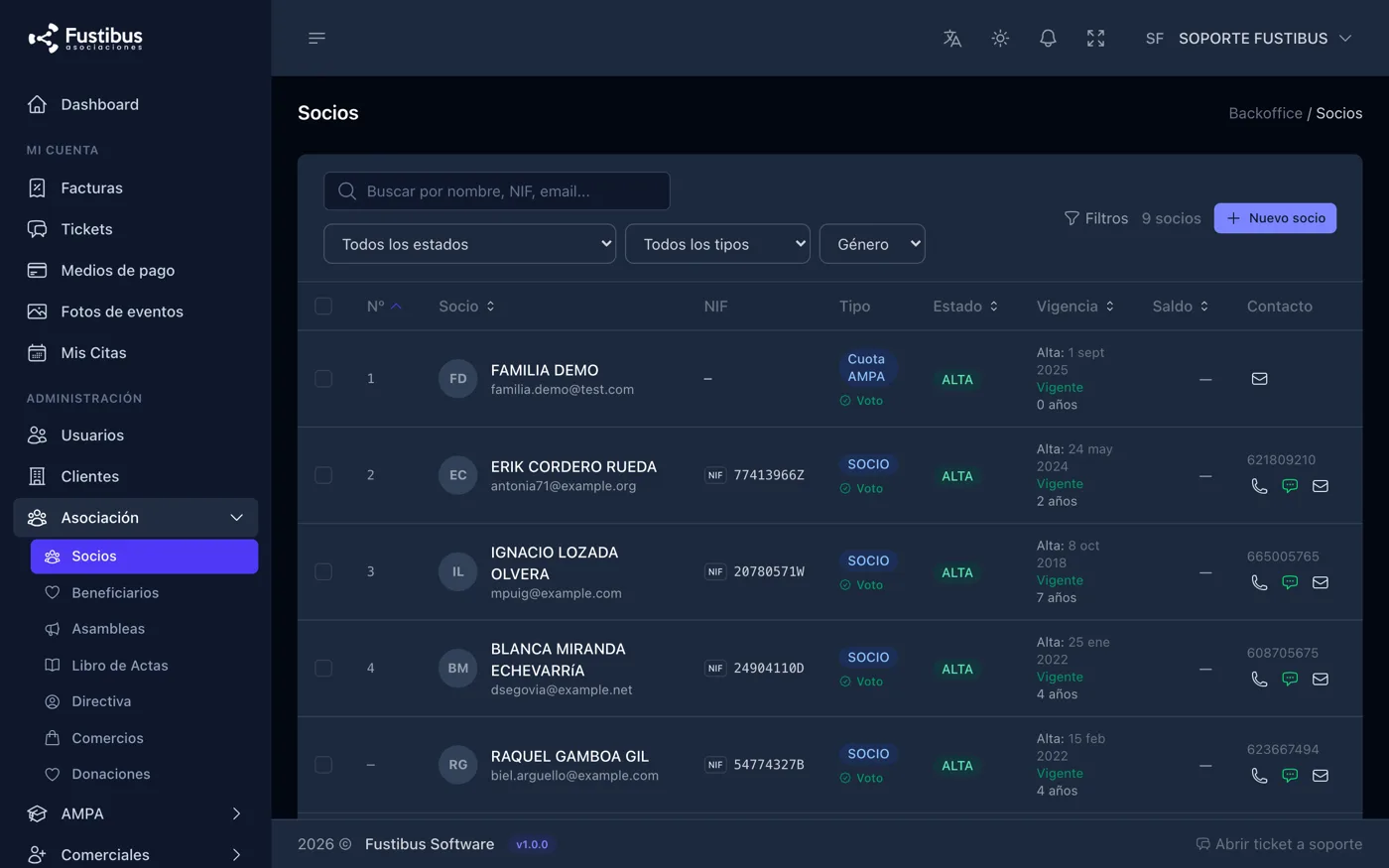
Task: Open the Todos los tipos dropdown
Action: click(x=717, y=244)
